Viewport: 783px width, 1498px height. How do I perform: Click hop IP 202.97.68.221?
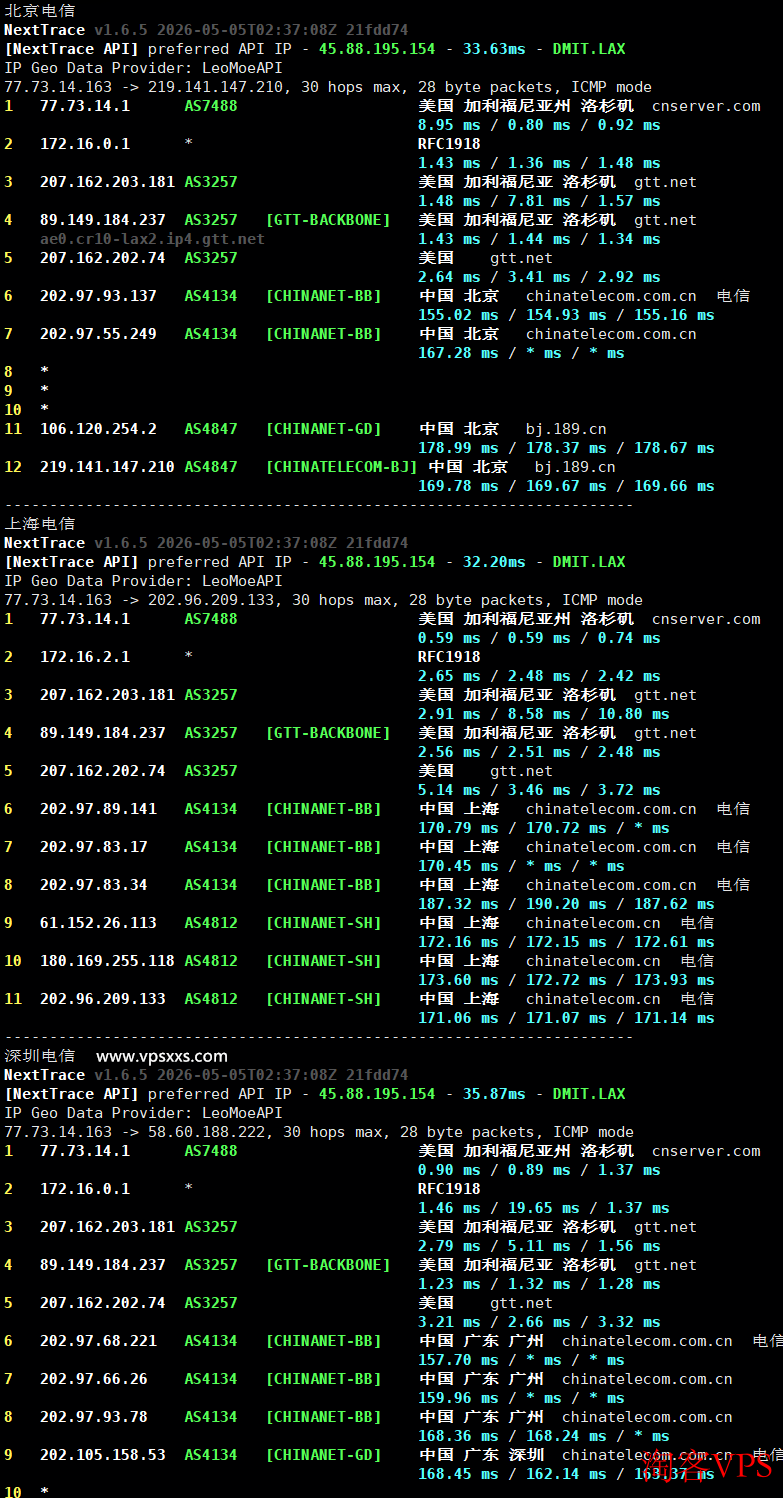pos(98,1340)
